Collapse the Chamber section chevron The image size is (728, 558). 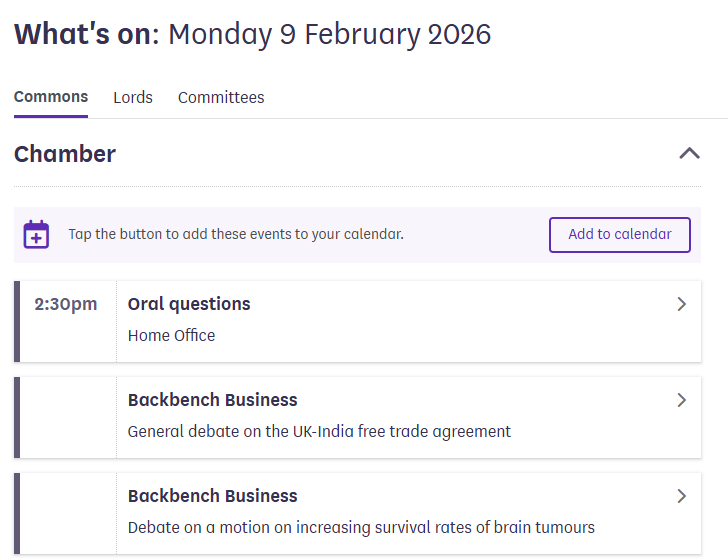689,154
